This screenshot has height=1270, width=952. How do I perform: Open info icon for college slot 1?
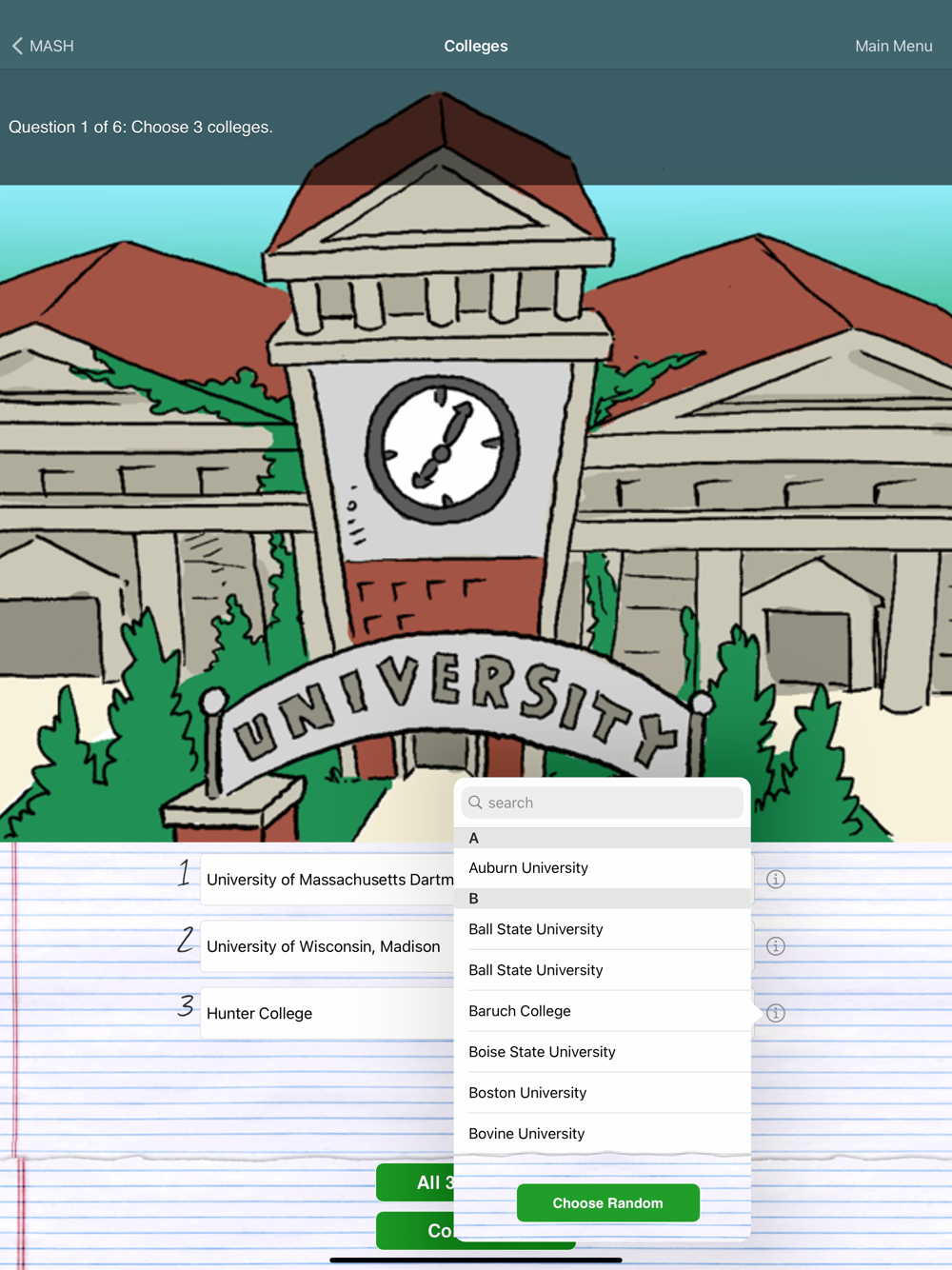(776, 880)
